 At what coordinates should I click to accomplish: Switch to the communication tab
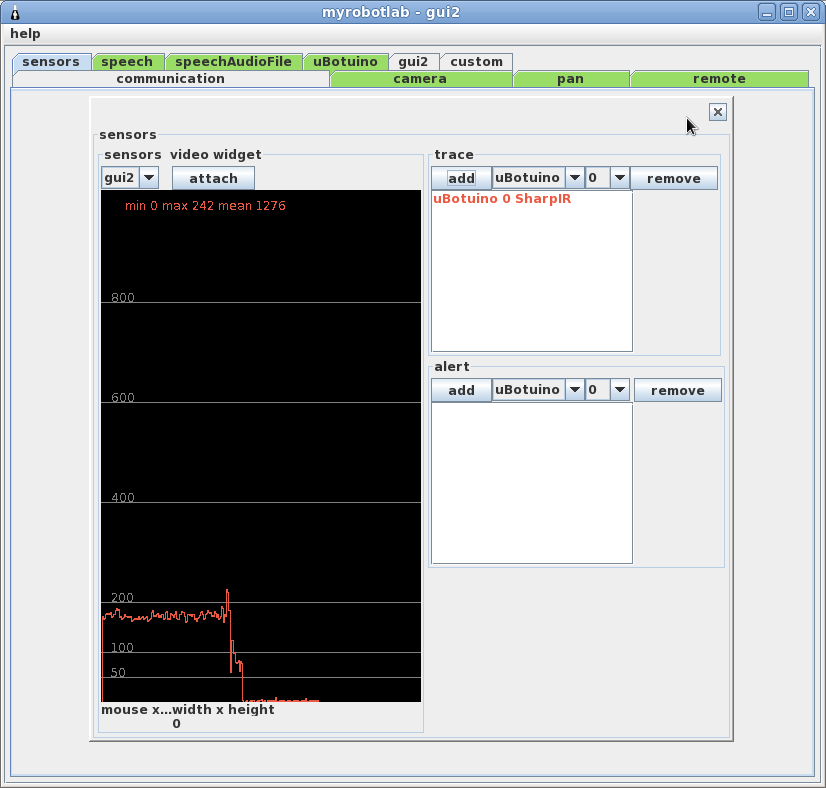pyautogui.click(x=171, y=78)
